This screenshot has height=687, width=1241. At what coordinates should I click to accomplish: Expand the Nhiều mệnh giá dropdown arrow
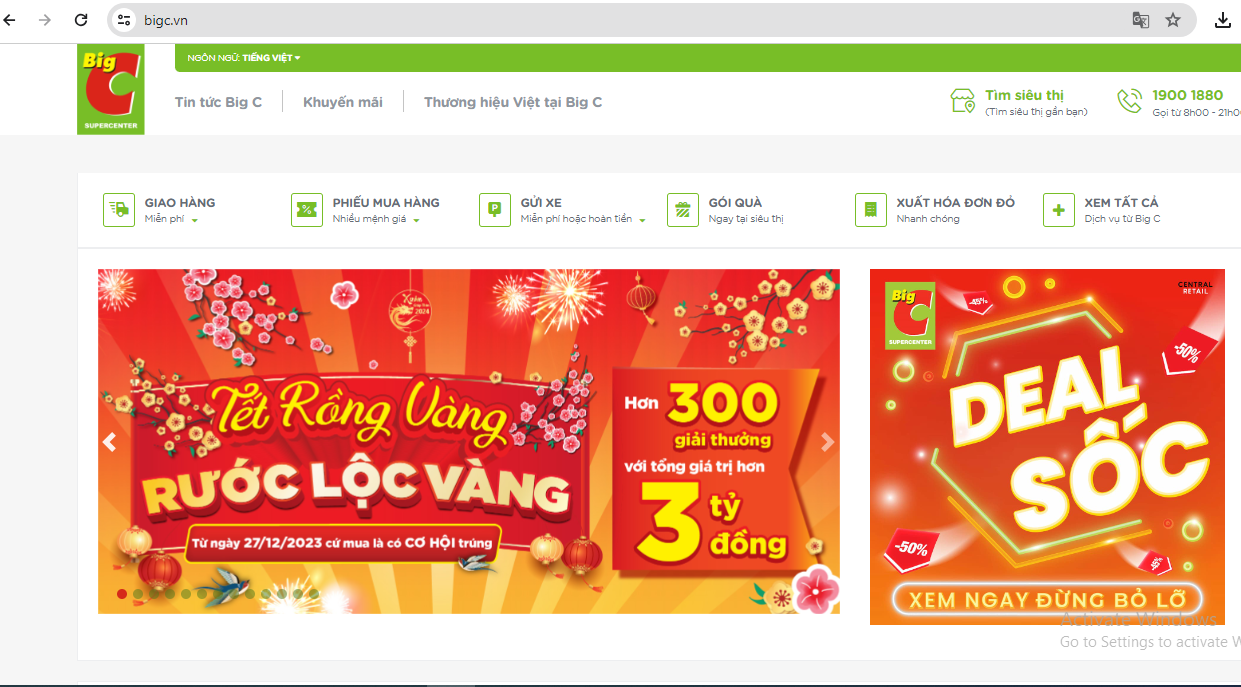pos(416,220)
